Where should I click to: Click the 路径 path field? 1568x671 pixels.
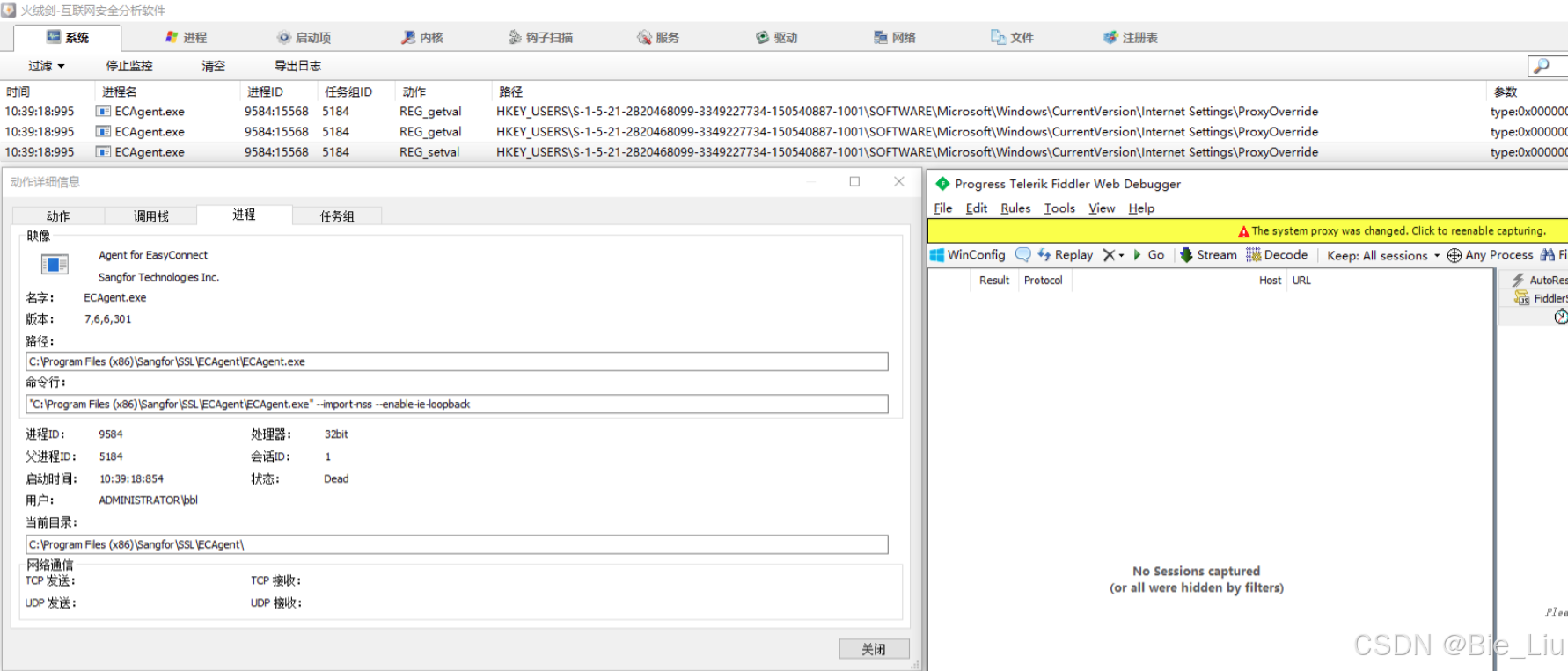click(457, 361)
